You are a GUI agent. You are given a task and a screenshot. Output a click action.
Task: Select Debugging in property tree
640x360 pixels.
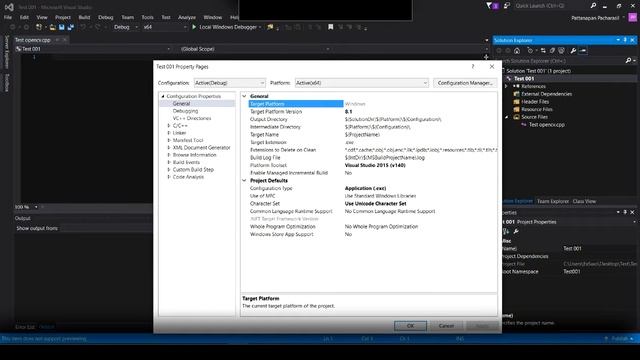185,111
